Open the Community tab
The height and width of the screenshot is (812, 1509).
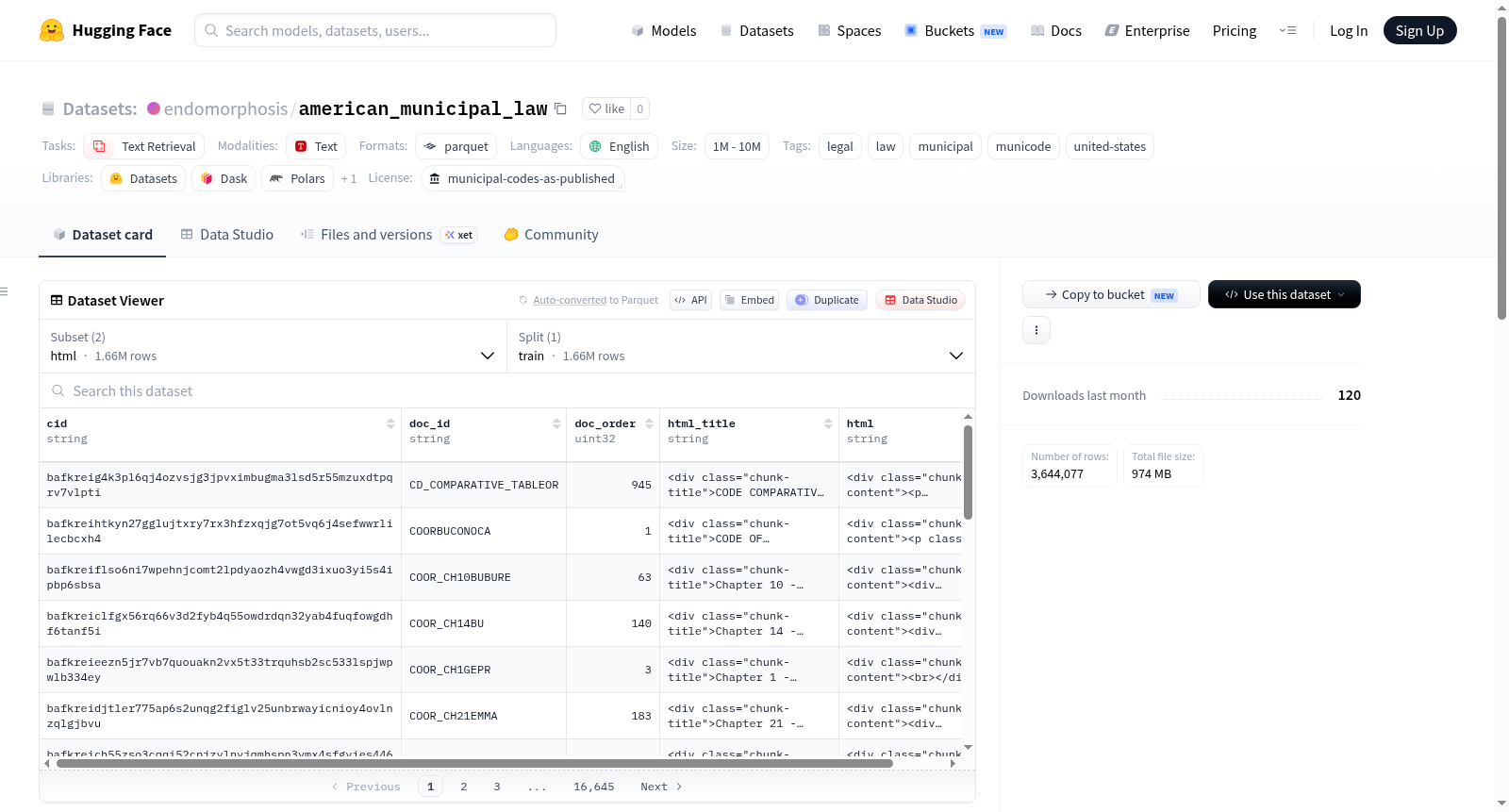[x=552, y=235]
